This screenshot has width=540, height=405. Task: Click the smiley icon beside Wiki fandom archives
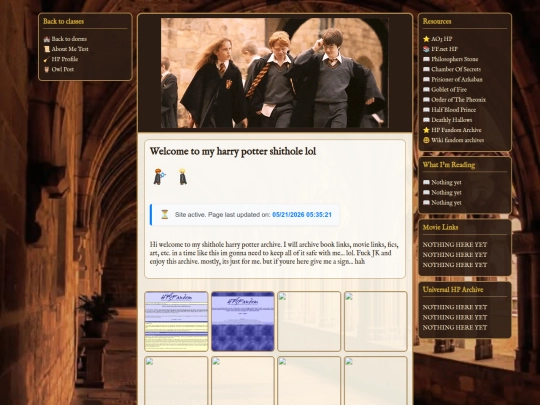point(426,140)
